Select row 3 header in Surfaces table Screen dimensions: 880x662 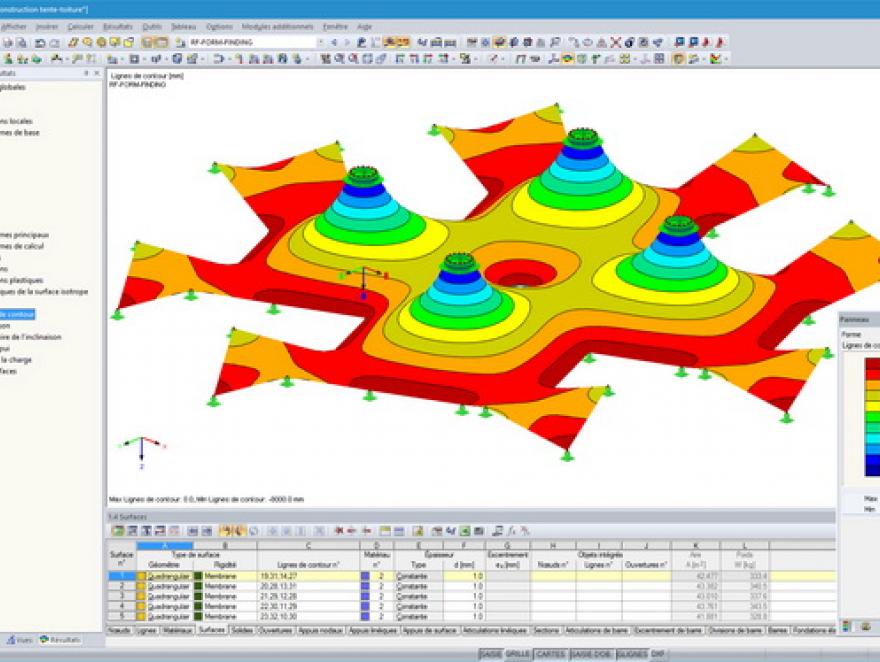120,597
